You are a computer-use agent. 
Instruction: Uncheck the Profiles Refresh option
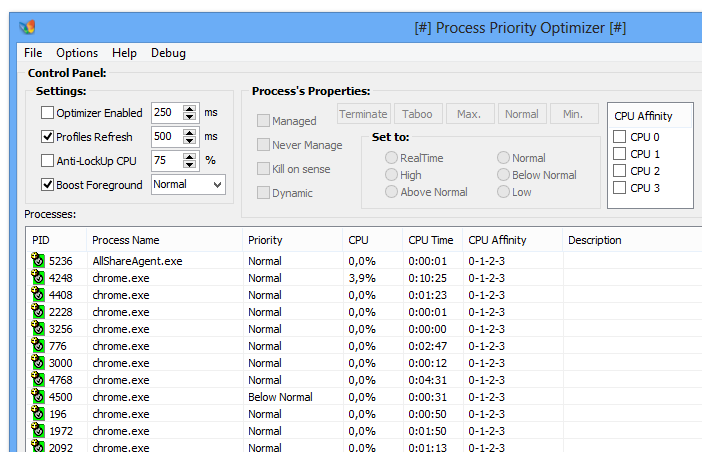point(47,137)
